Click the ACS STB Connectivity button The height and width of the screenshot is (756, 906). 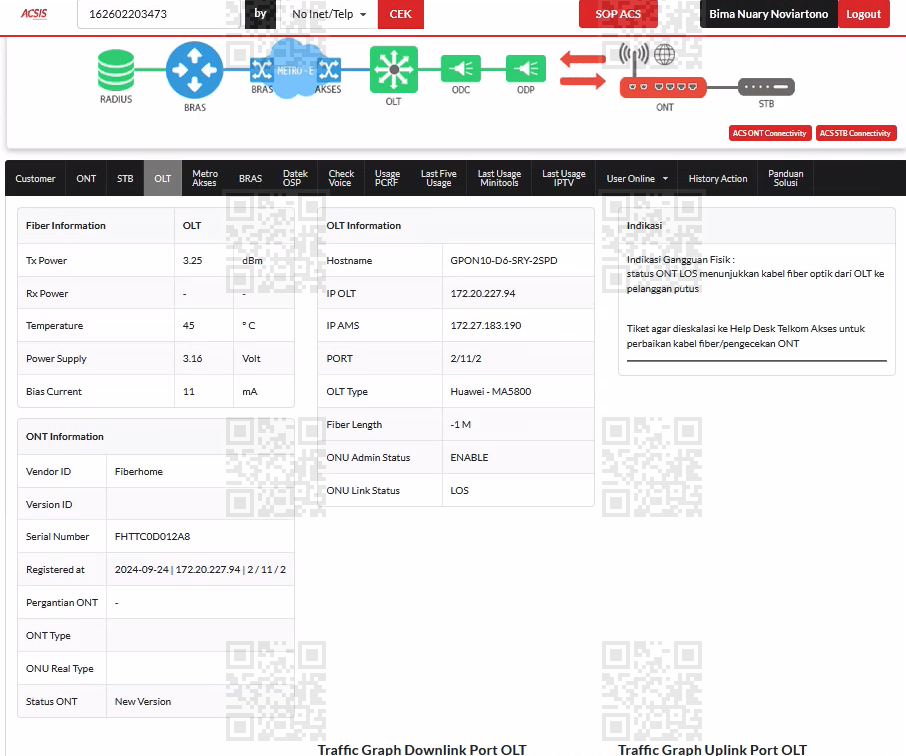click(855, 133)
